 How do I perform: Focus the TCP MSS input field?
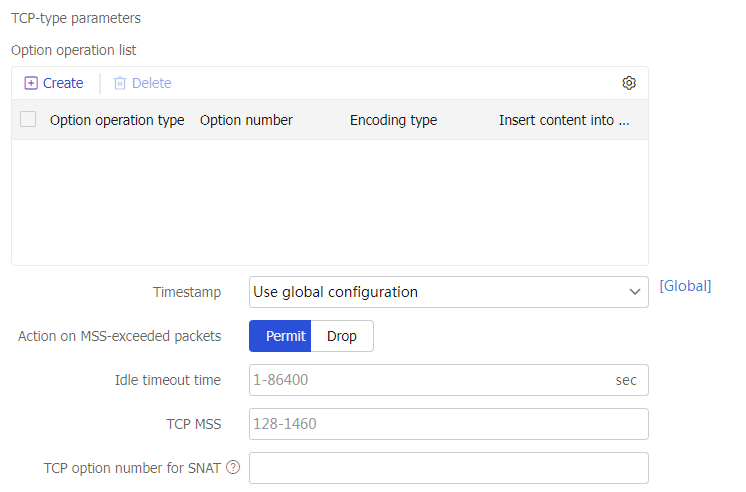coord(448,424)
